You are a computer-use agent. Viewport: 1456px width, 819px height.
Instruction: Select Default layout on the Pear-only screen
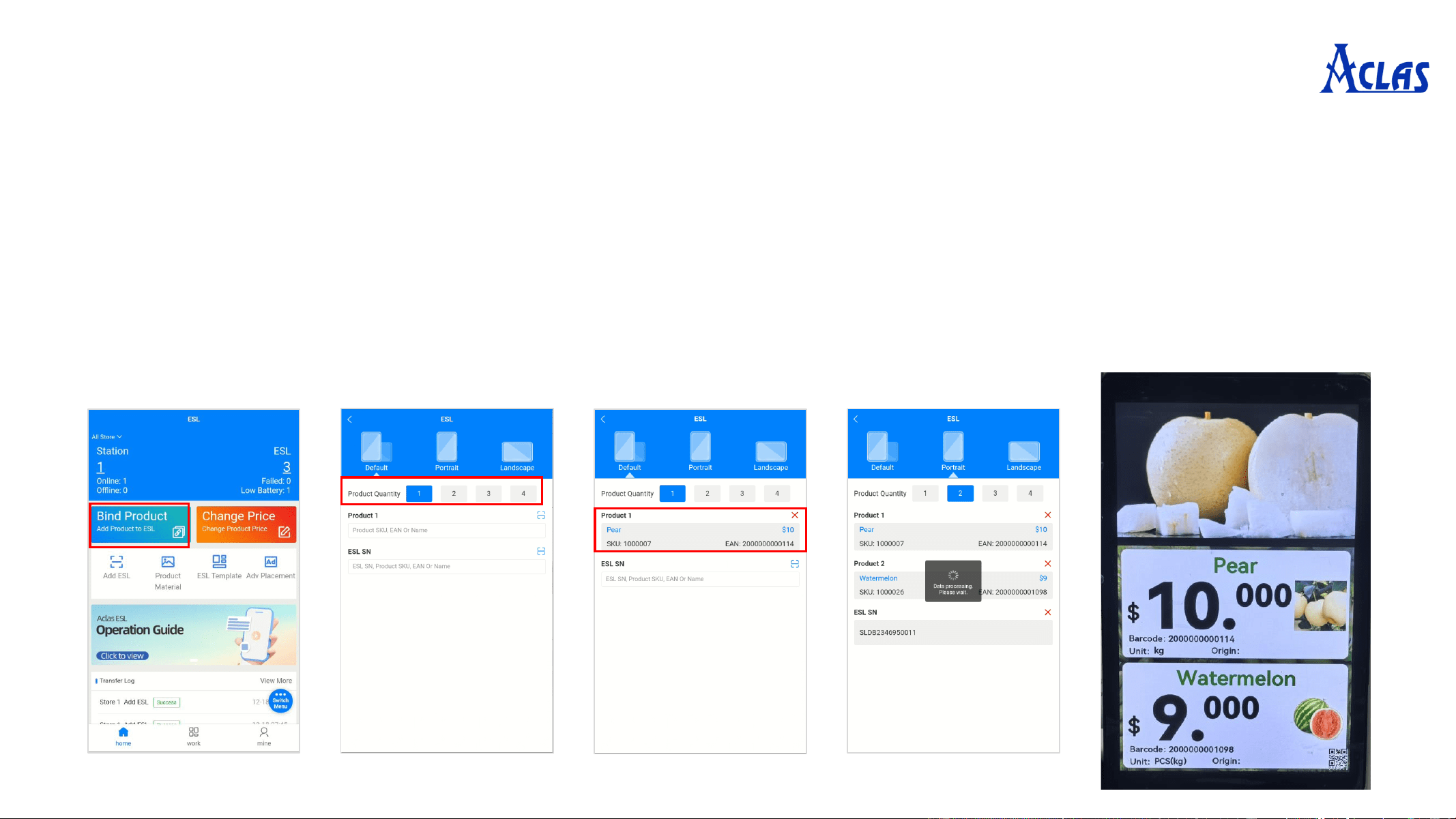pos(629,451)
